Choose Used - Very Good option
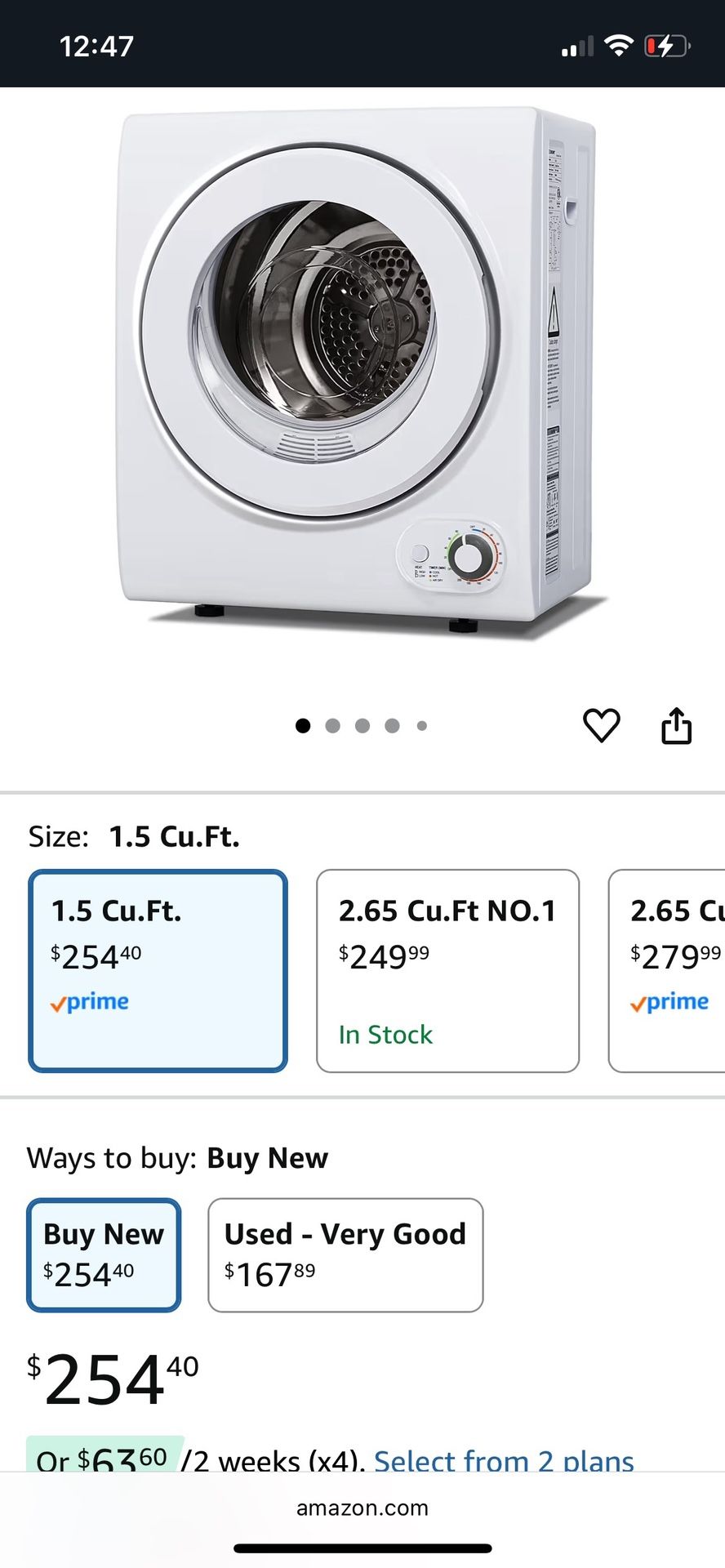Image resolution: width=725 pixels, height=1568 pixels. (x=345, y=1254)
